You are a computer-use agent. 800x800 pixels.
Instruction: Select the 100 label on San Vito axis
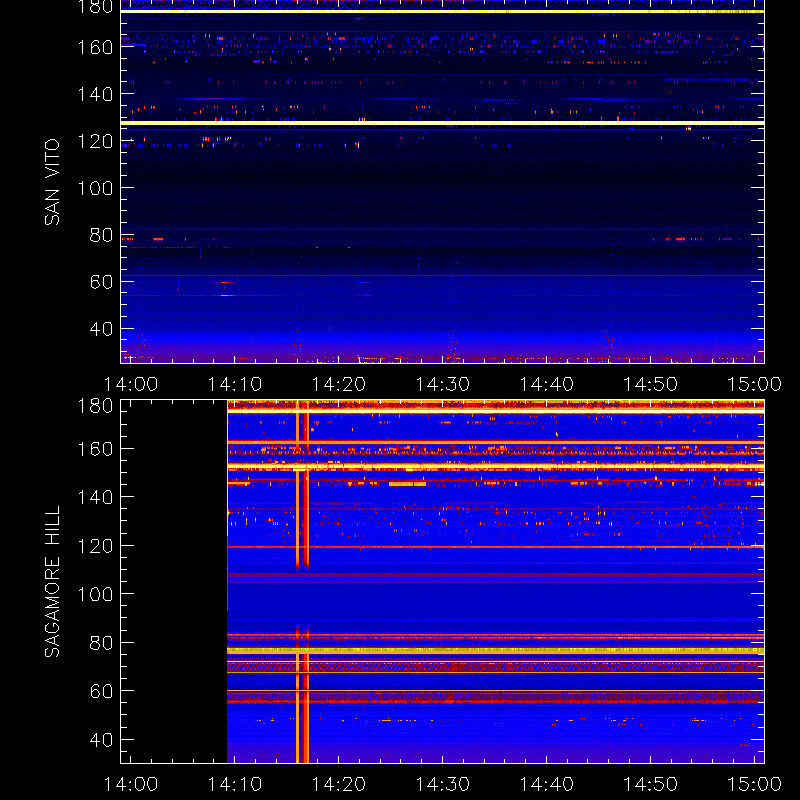click(95, 188)
